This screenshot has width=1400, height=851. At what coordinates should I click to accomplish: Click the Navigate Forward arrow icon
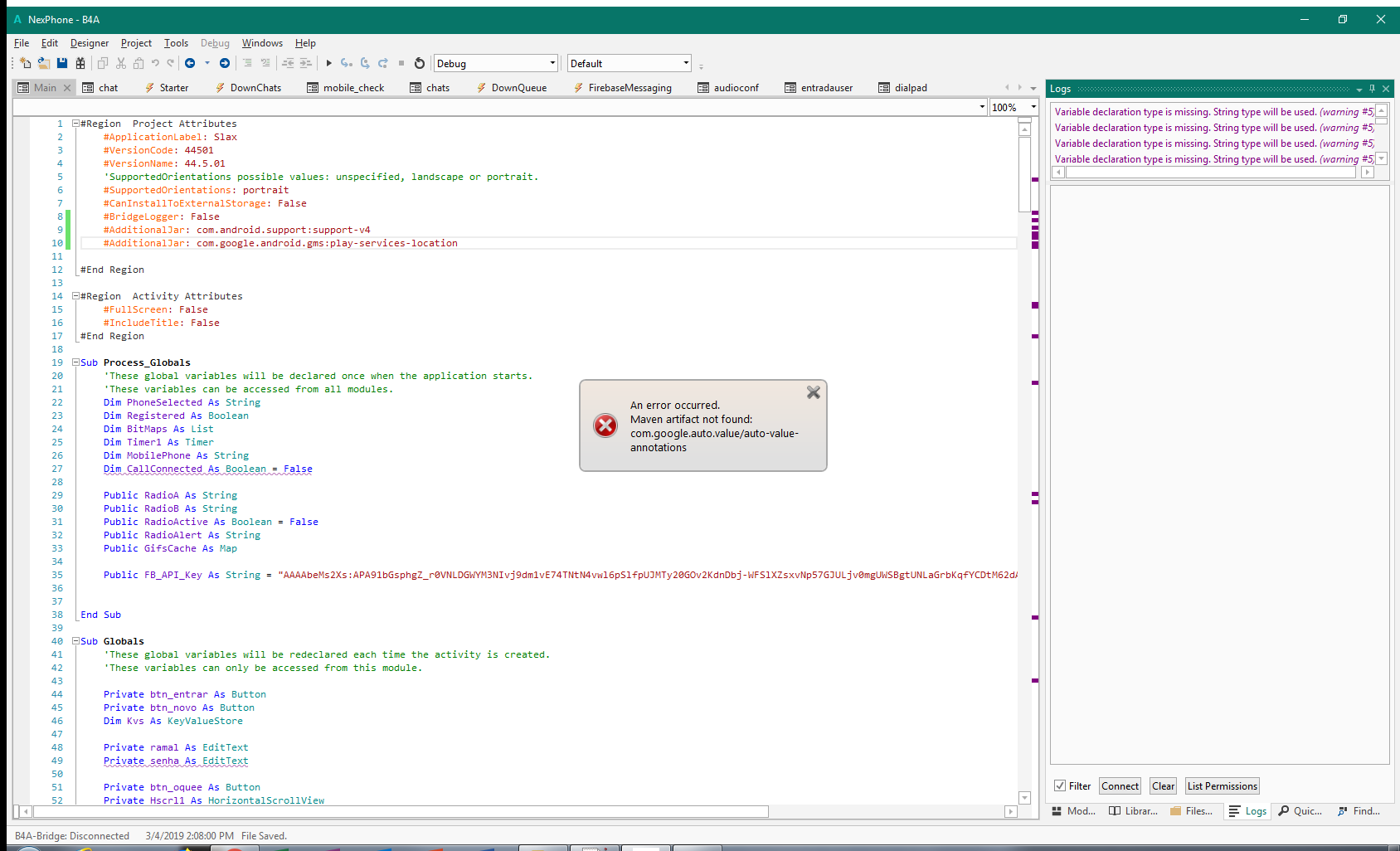pos(225,63)
